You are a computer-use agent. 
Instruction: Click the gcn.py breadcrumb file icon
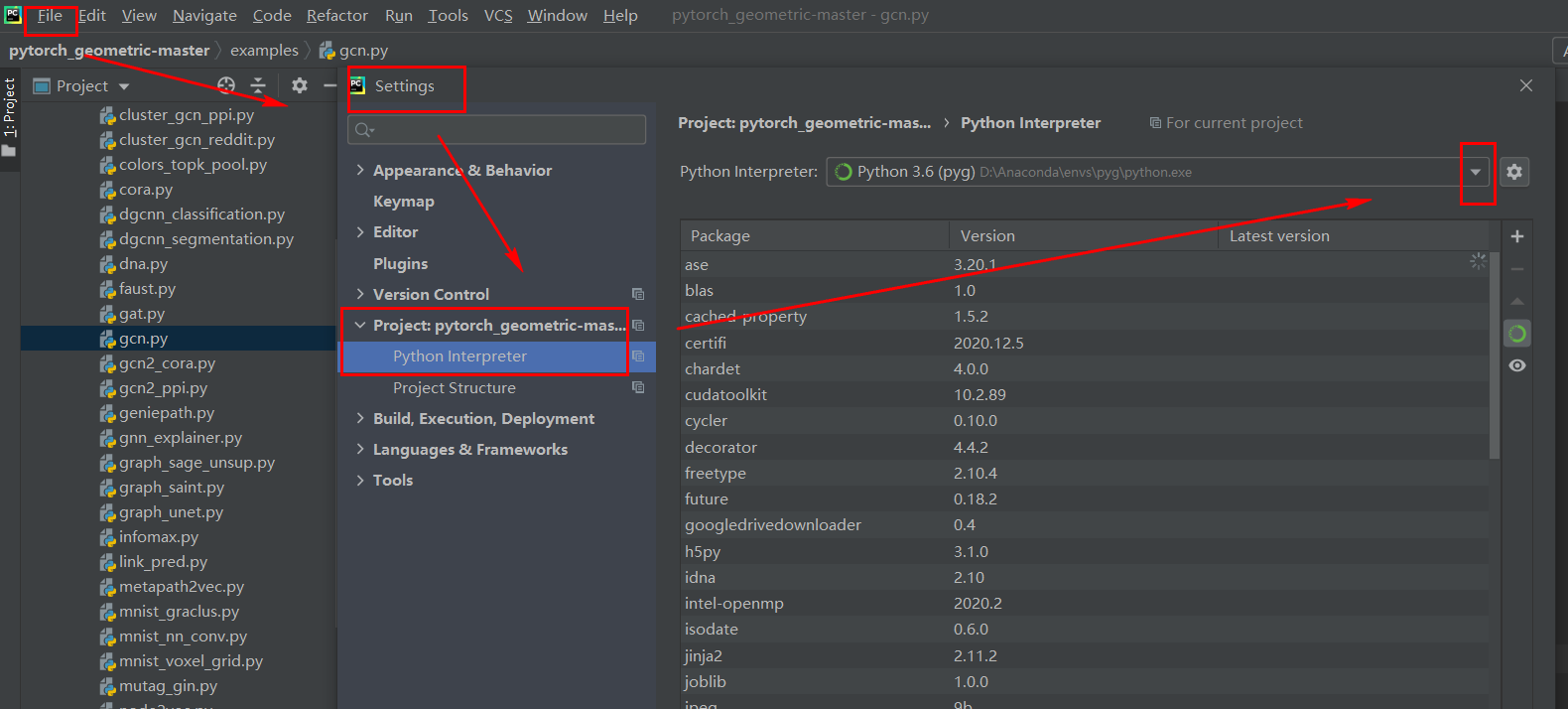click(x=327, y=51)
